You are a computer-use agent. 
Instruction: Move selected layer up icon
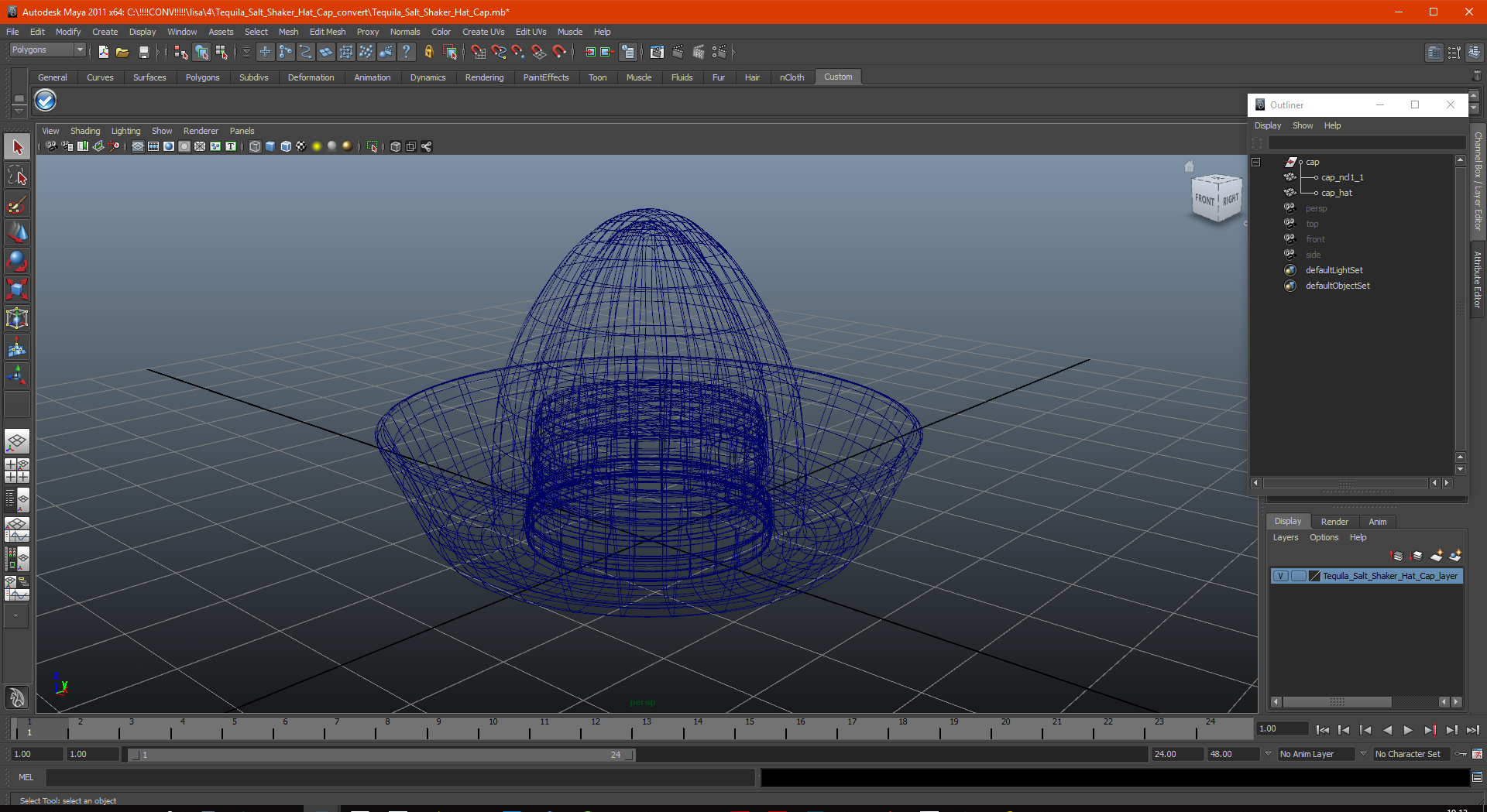pyautogui.click(x=1397, y=556)
